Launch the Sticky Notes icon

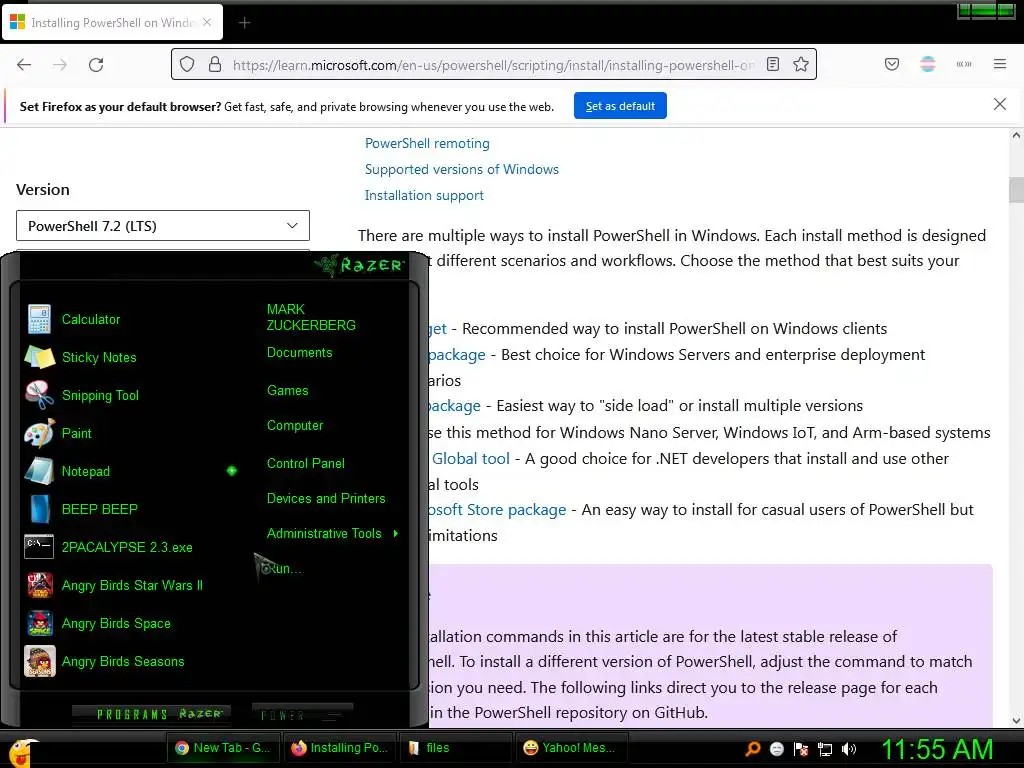[x=39, y=357]
